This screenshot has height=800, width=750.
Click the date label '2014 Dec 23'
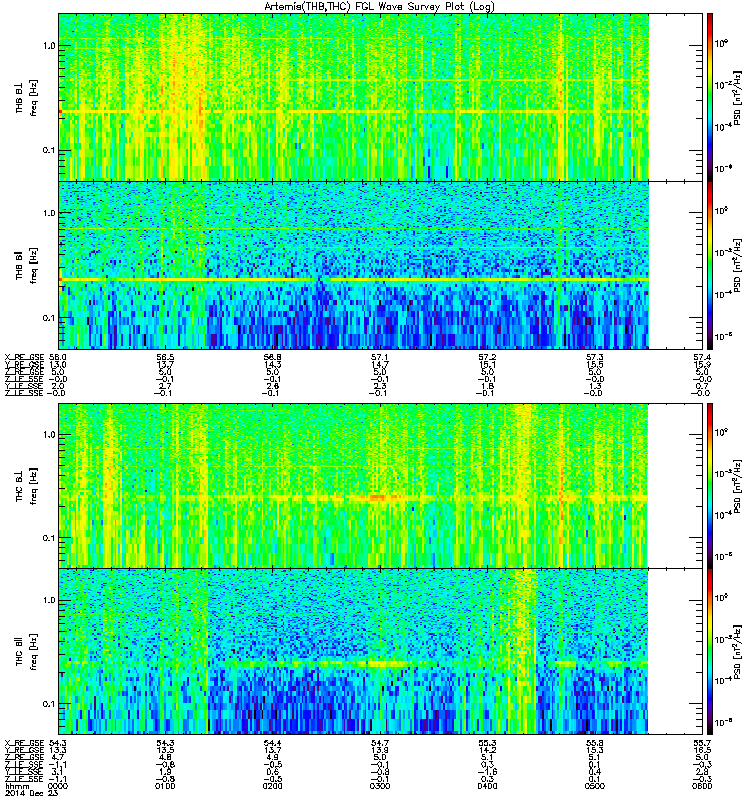[x=31, y=793]
